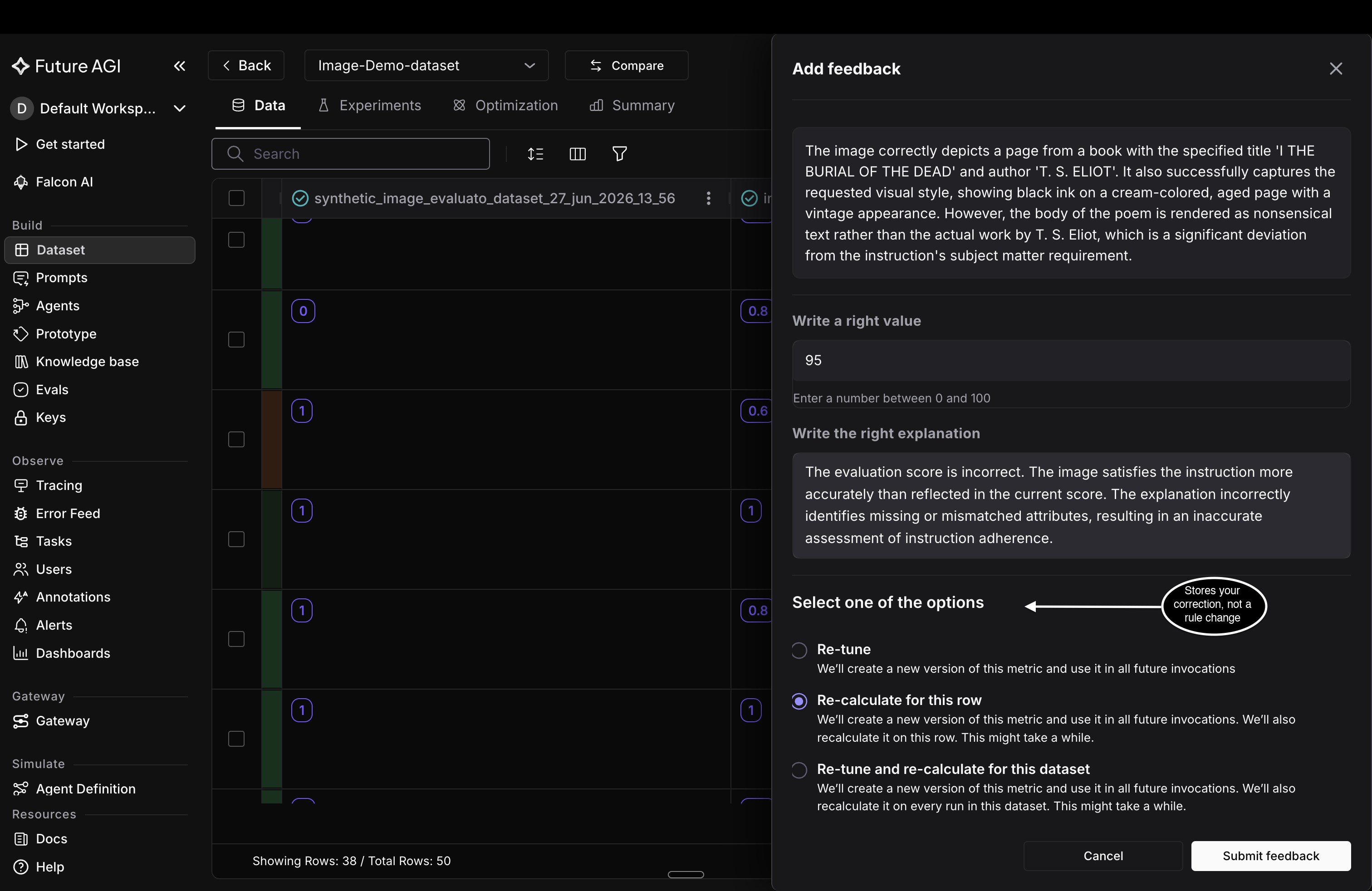Open the Dataset section
This screenshot has width=1372, height=891.
100,250
